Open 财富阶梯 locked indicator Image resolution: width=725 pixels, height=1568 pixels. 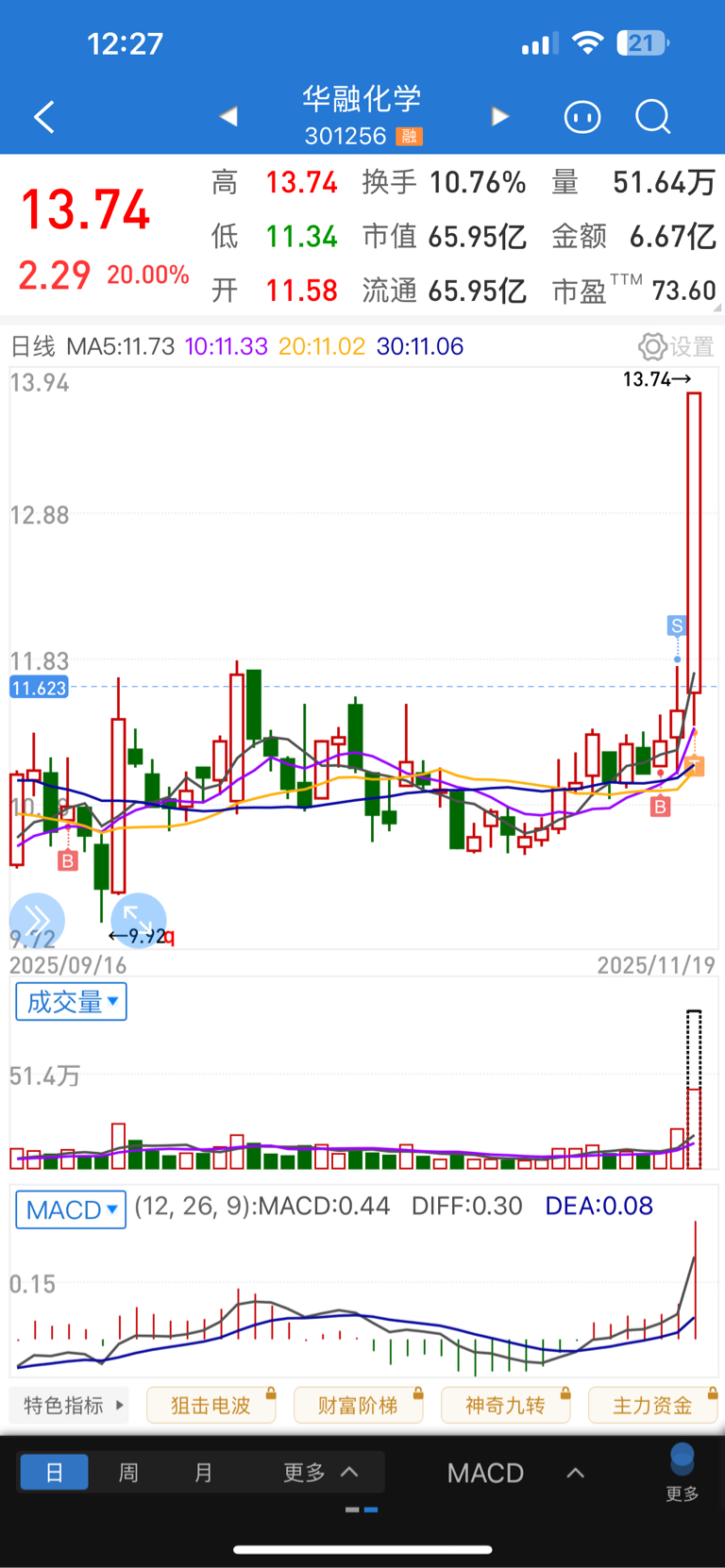click(x=359, y=1406)
